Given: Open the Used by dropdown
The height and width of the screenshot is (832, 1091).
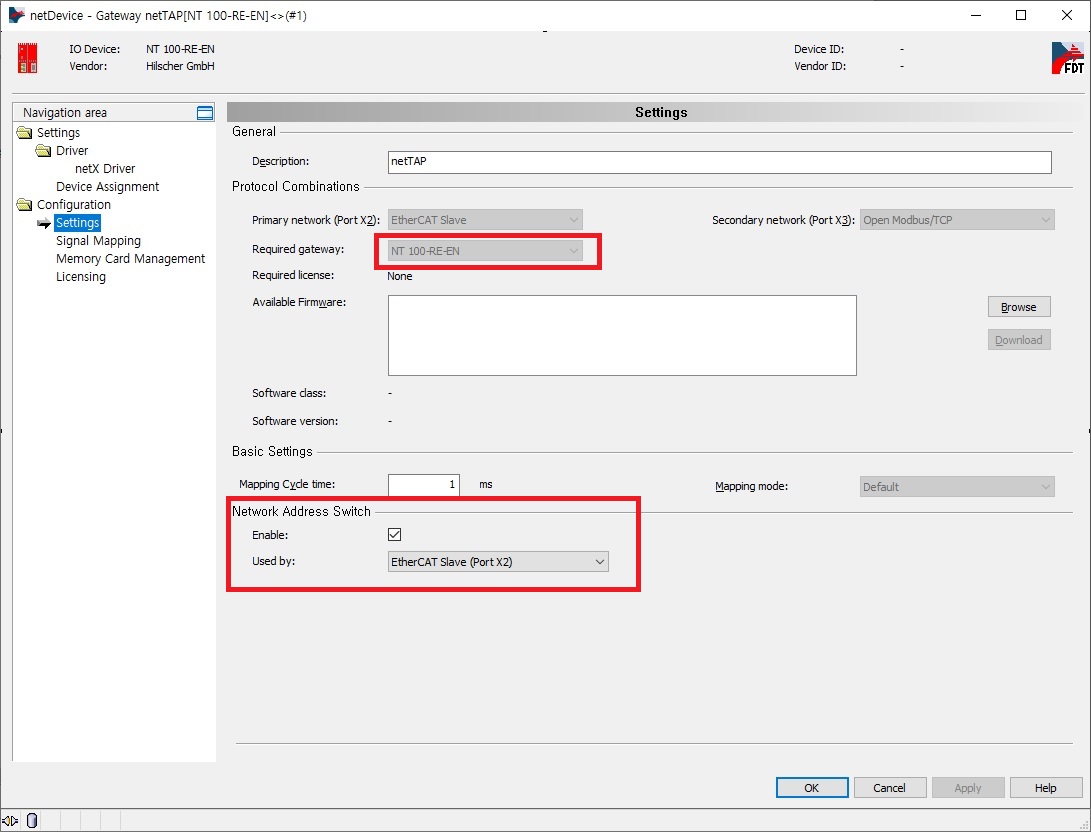Looking at the screenshot, I should click(498, 561).
